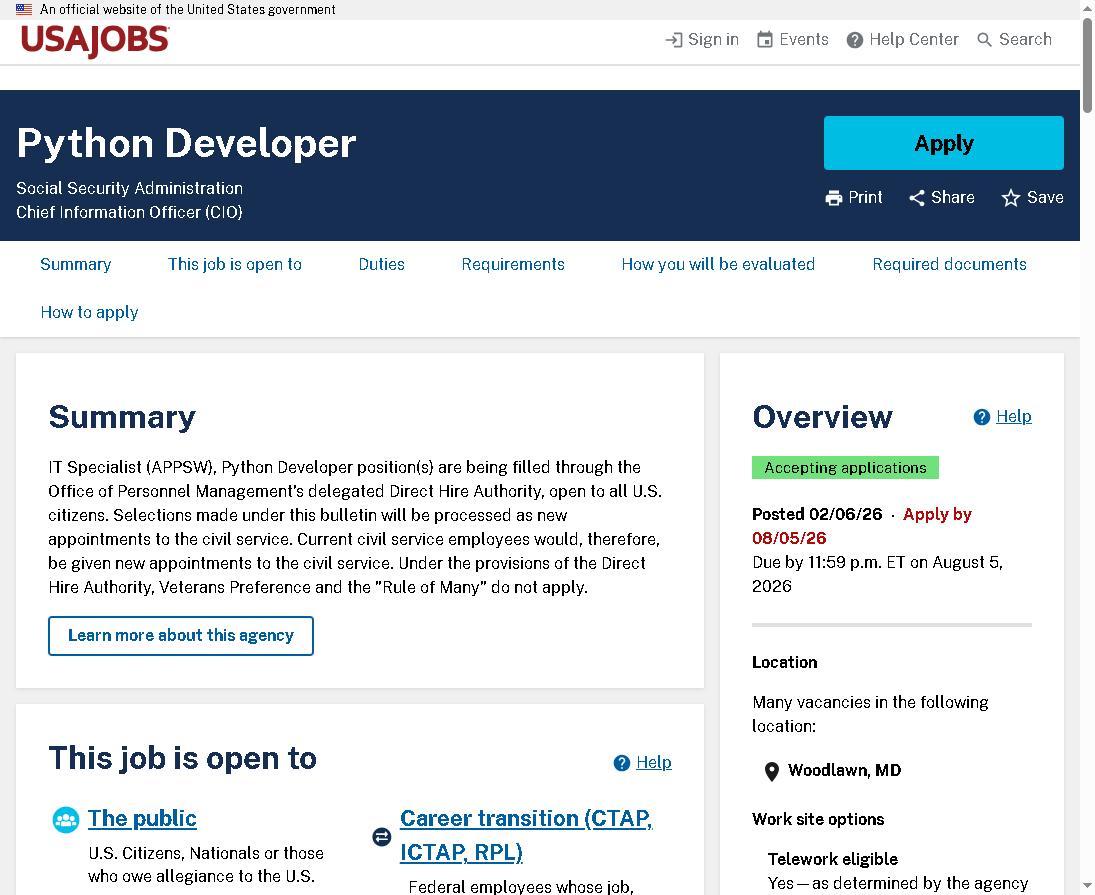Click the 'Woodlawn, MD' location text
1095x895 pixels.
coord(844,771)
